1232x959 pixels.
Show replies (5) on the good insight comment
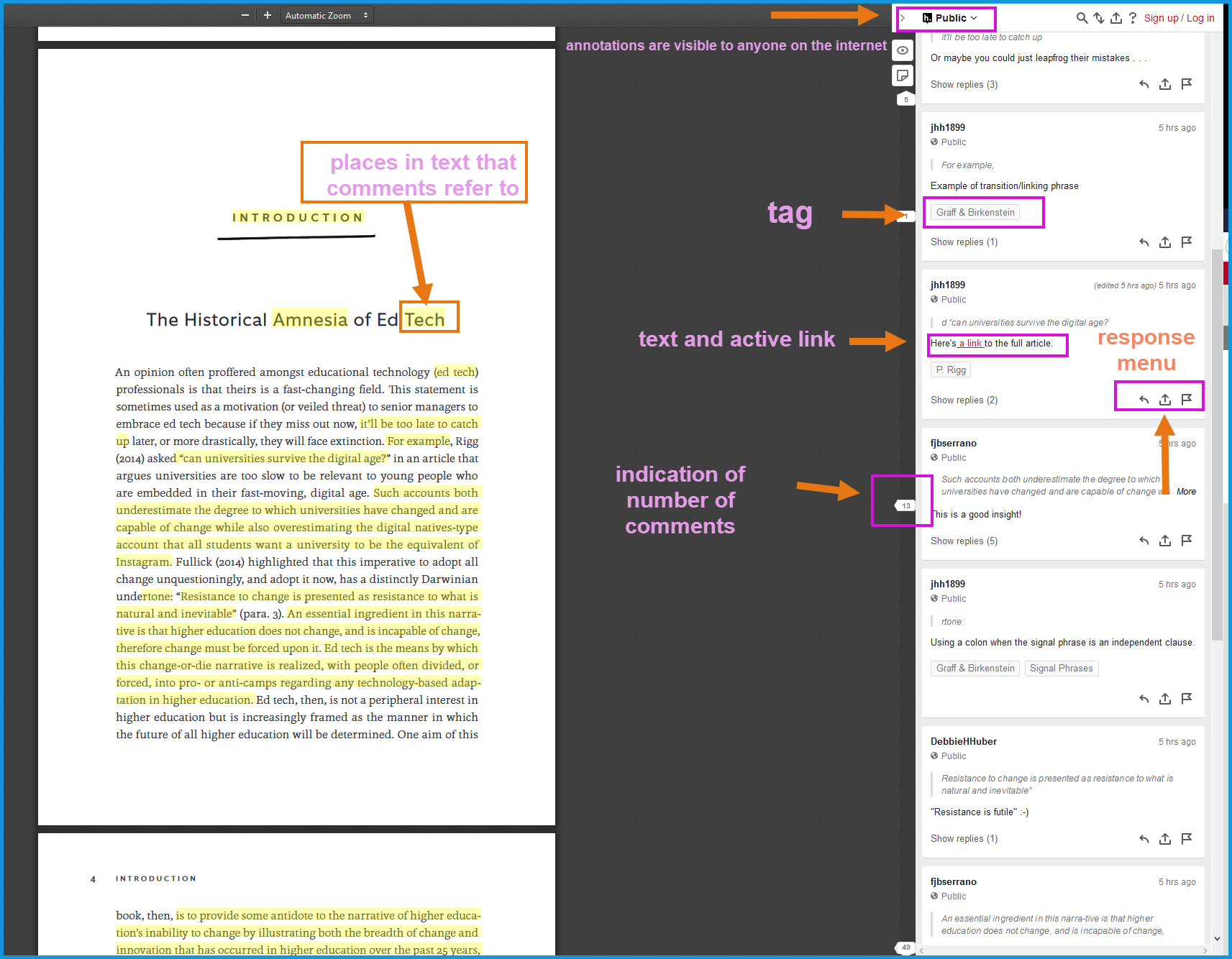pyautogui.click(x=964, y=541)
